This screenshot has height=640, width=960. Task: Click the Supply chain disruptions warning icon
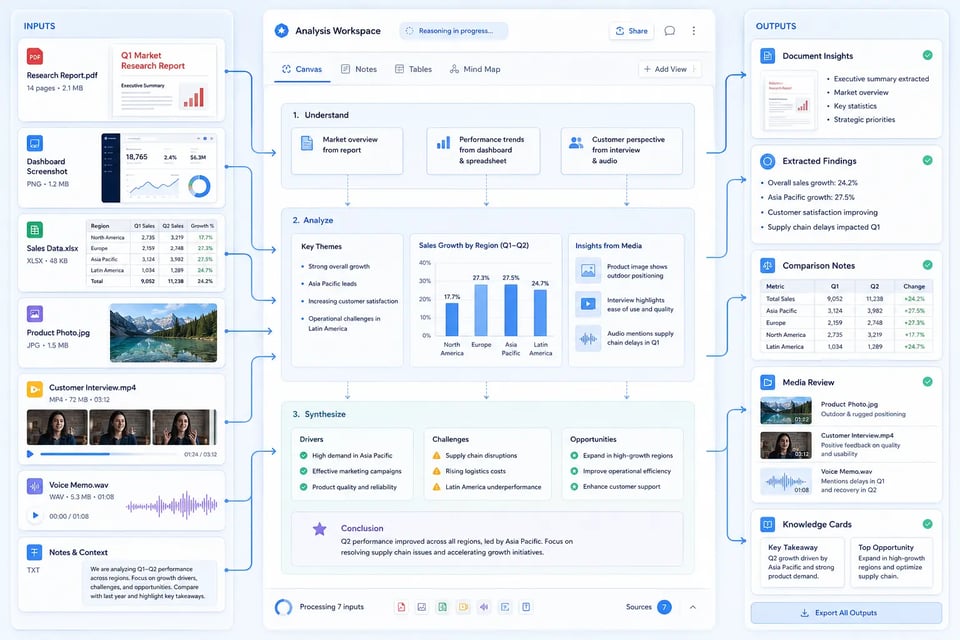pos(437,456)
